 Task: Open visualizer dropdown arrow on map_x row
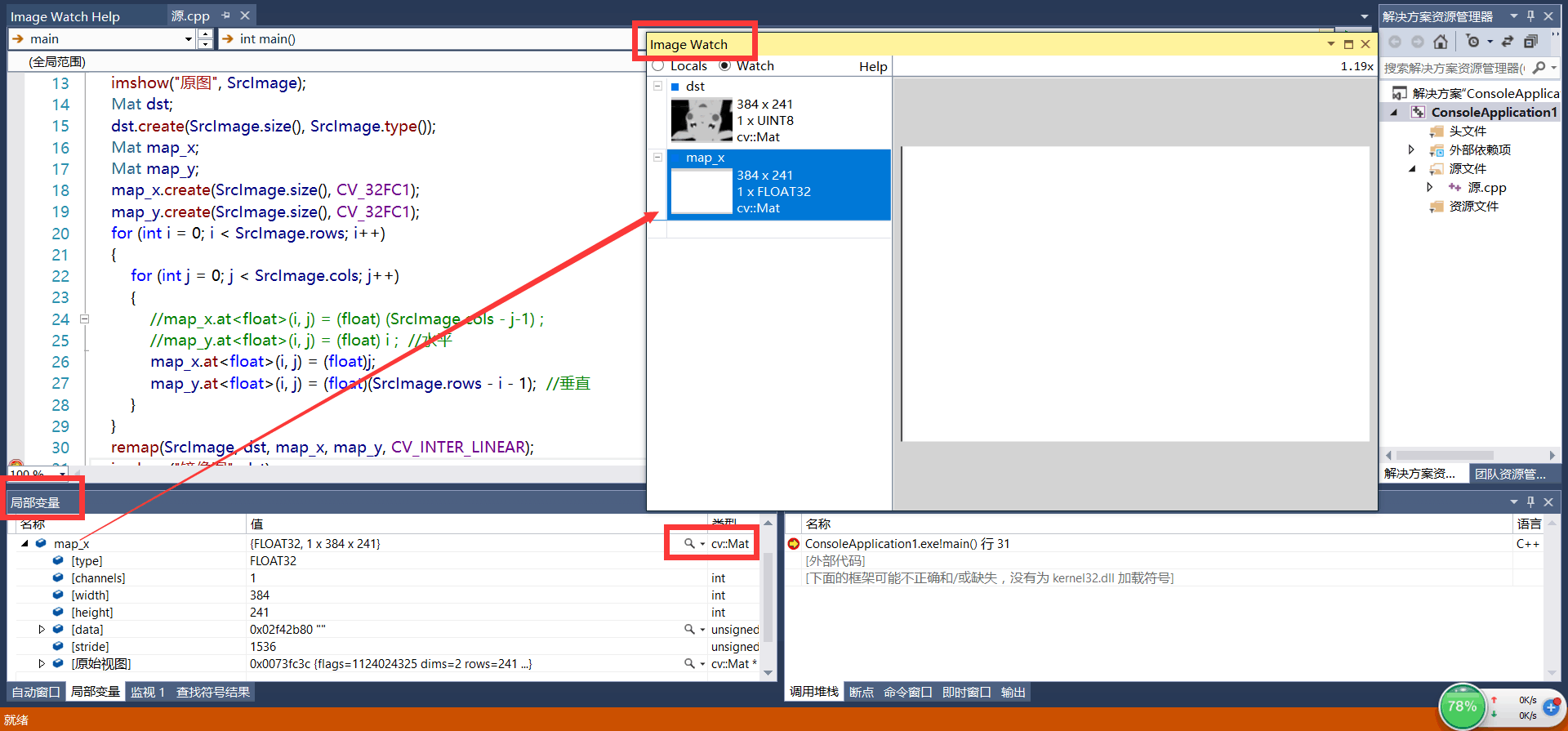click(702, 544)
